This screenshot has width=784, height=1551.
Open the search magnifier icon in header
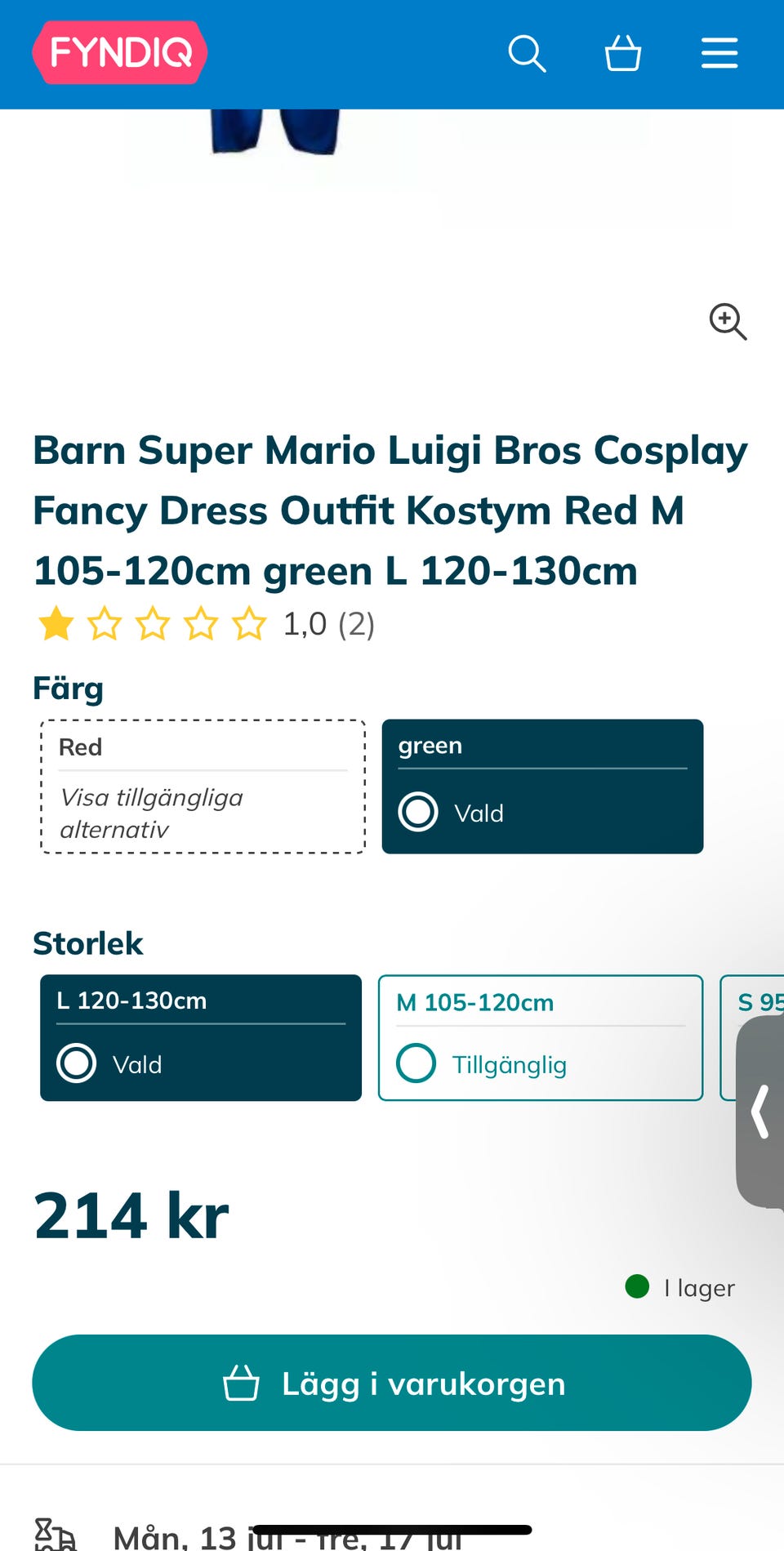click(x=527, y=54)
